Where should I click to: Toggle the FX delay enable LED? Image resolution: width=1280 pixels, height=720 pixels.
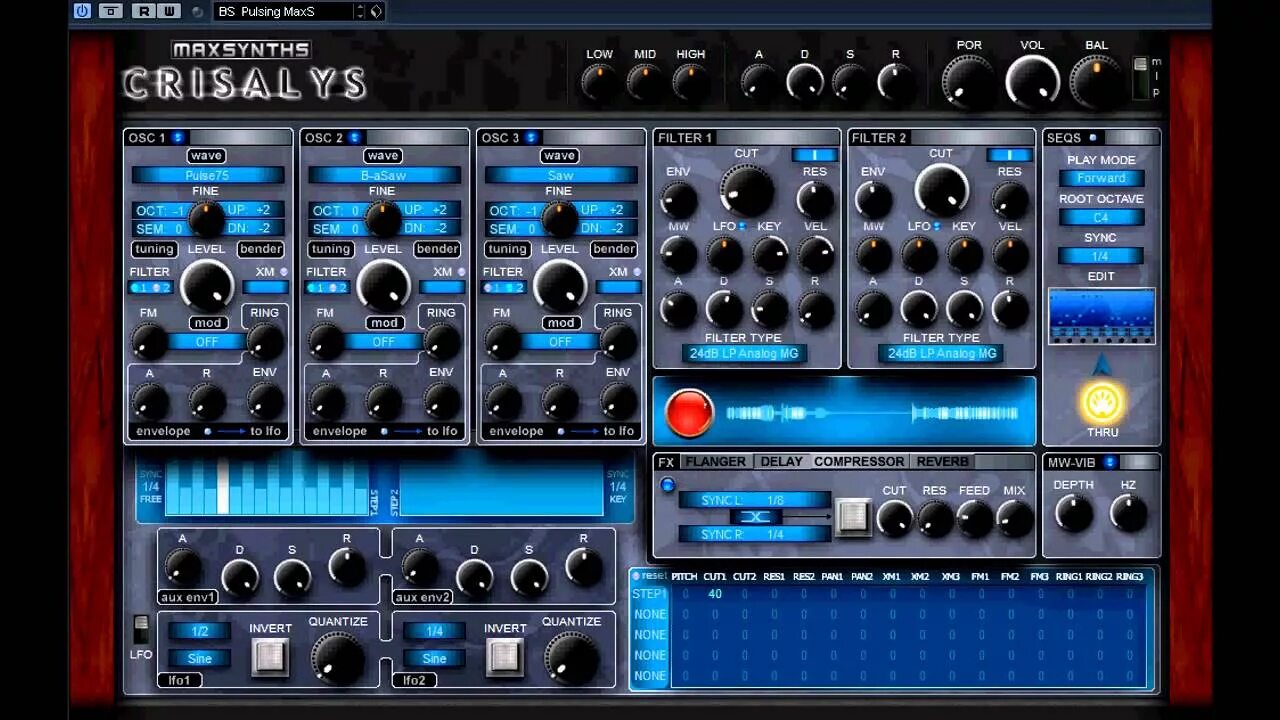click(667, 485)
